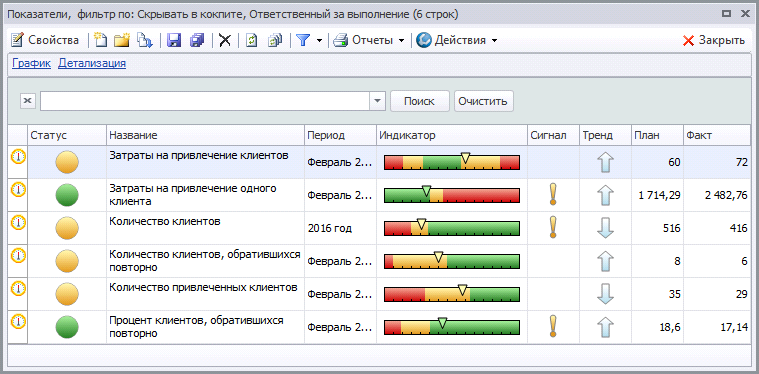Click the funnel filter icon
This screenshot has height=374, width=759.
pos(303,40)
